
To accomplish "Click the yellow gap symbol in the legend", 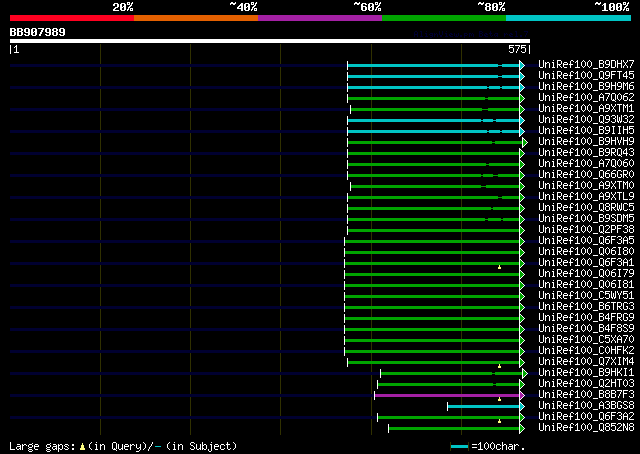I will click(x=82, y=447).
